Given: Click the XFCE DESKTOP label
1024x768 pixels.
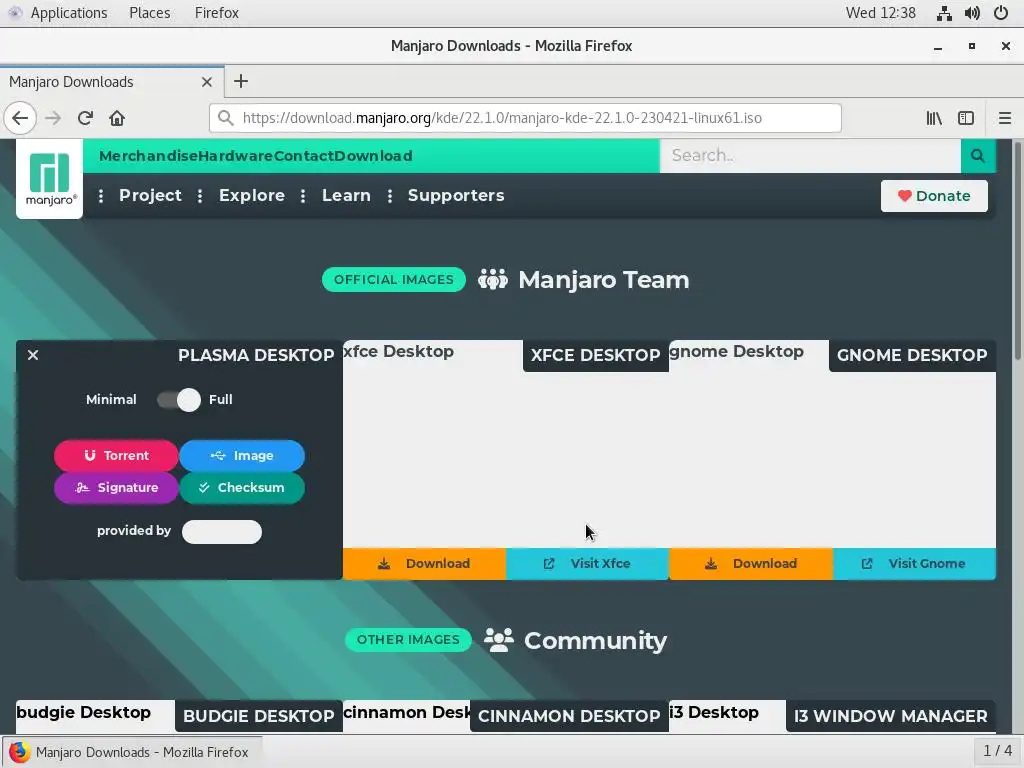Looking at the screenshot, I should (x=596, y=355).
